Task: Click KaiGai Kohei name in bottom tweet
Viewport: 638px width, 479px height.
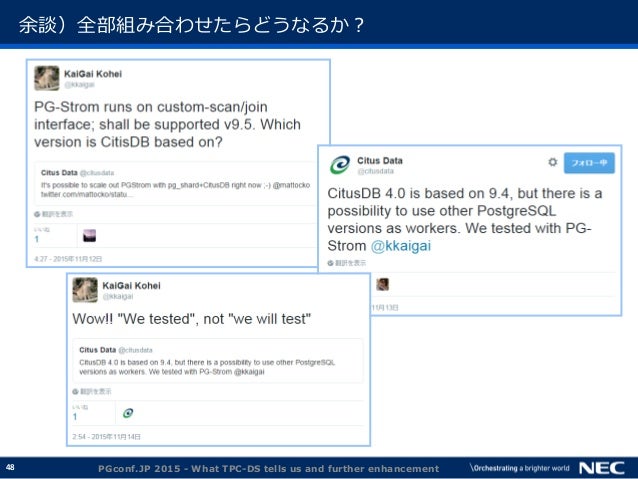Action: pos(131,286)
